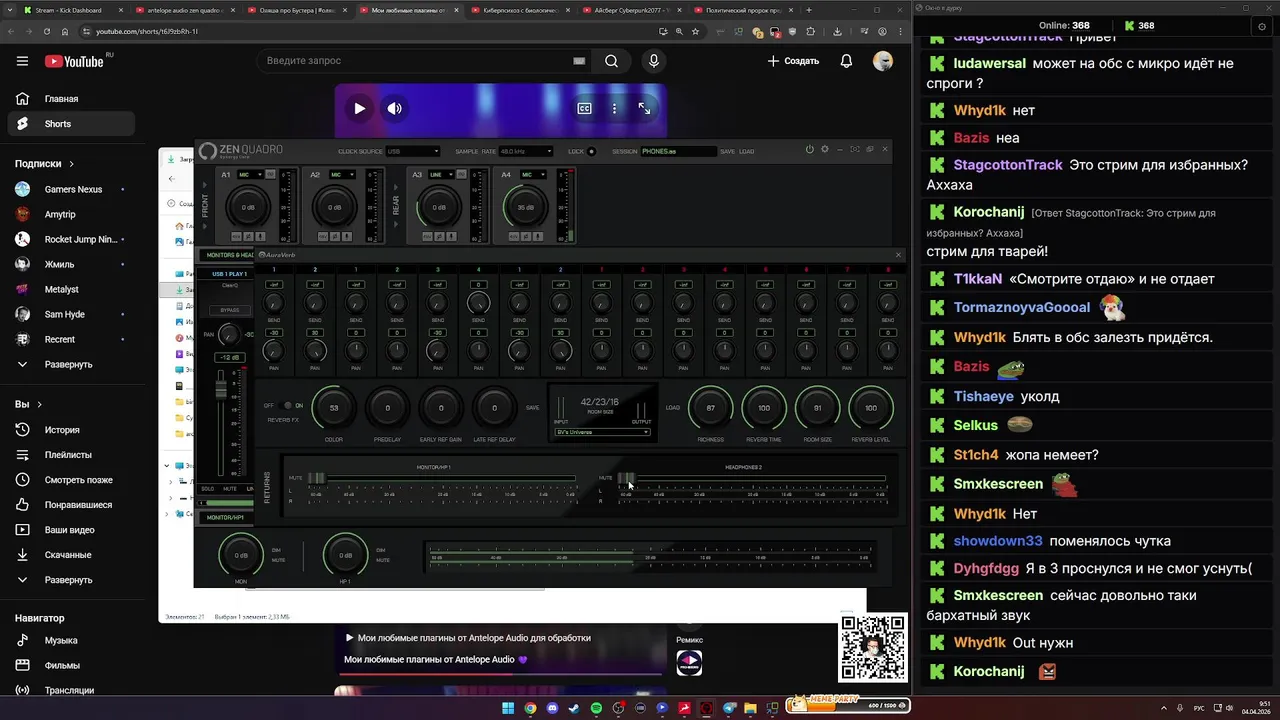Open File Explorer from the taskbar
The width and height of the screenshot is (1280, 720).
pyautogui.click(x=750, y=708)
